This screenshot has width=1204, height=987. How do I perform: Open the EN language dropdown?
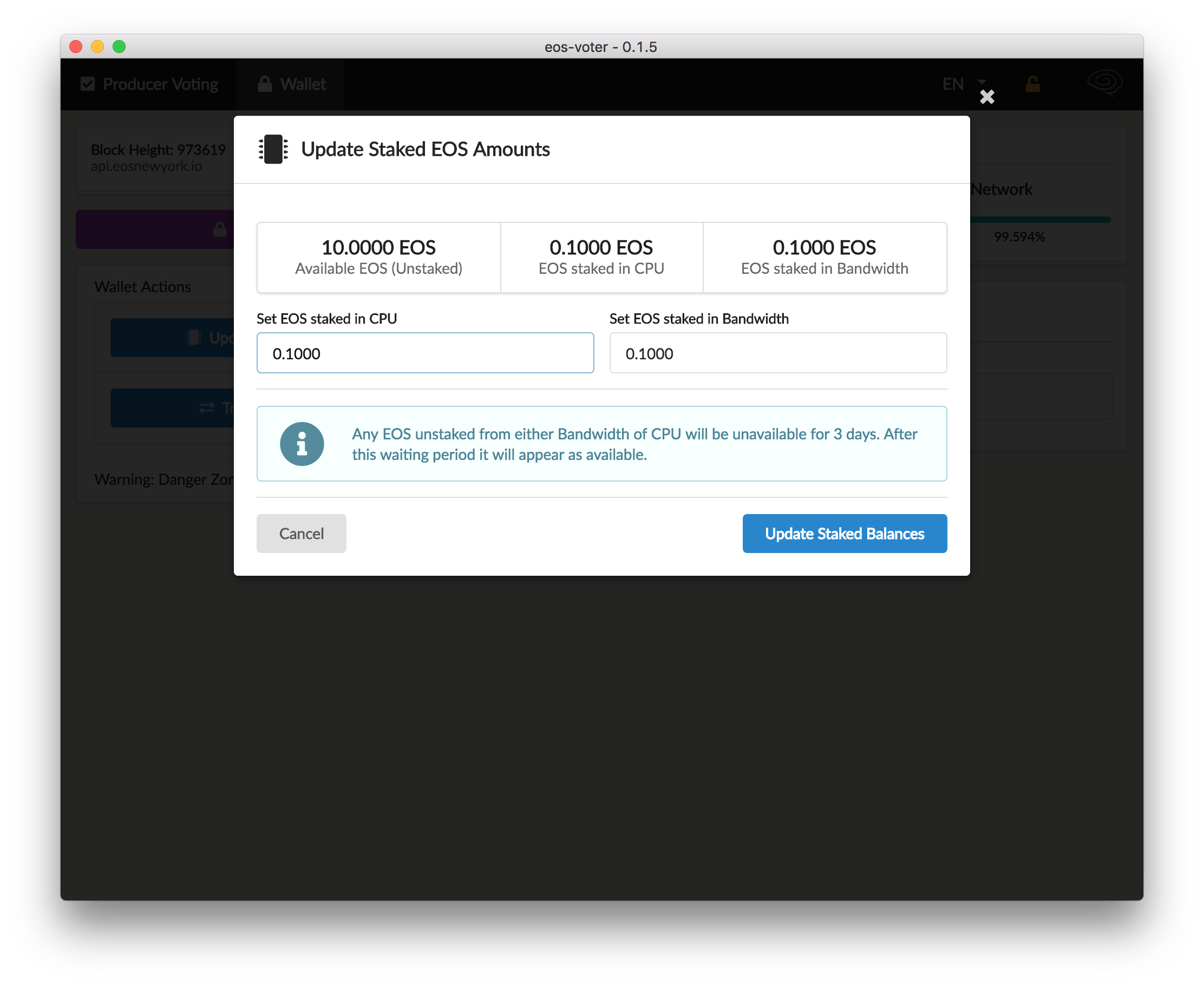pos(964,84)
